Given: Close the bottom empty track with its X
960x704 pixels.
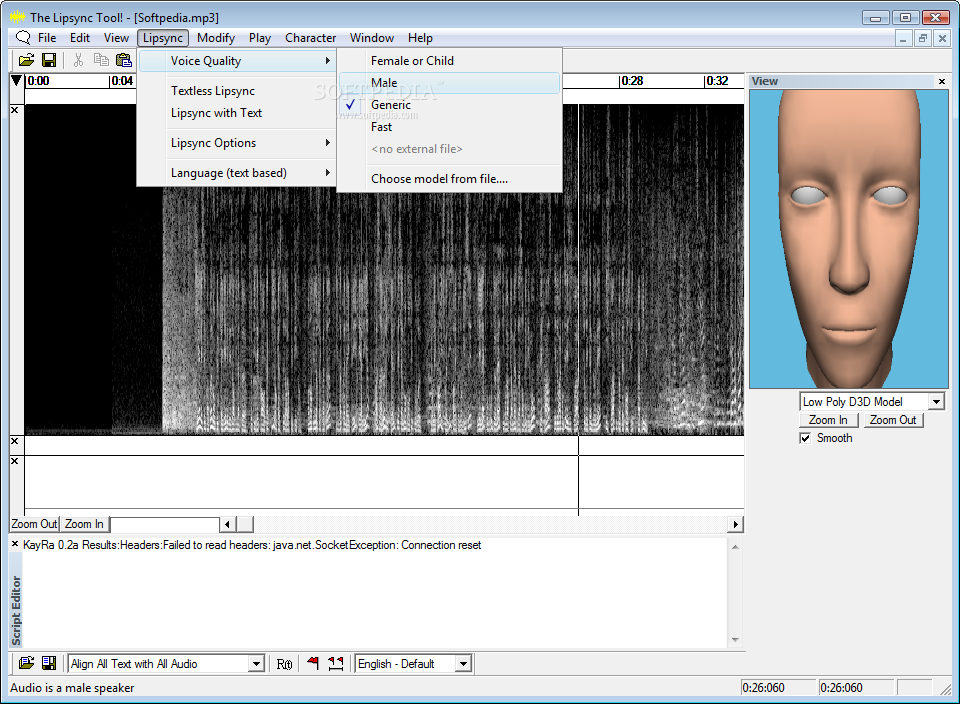Looking at the screenshot, I should 15,461.
